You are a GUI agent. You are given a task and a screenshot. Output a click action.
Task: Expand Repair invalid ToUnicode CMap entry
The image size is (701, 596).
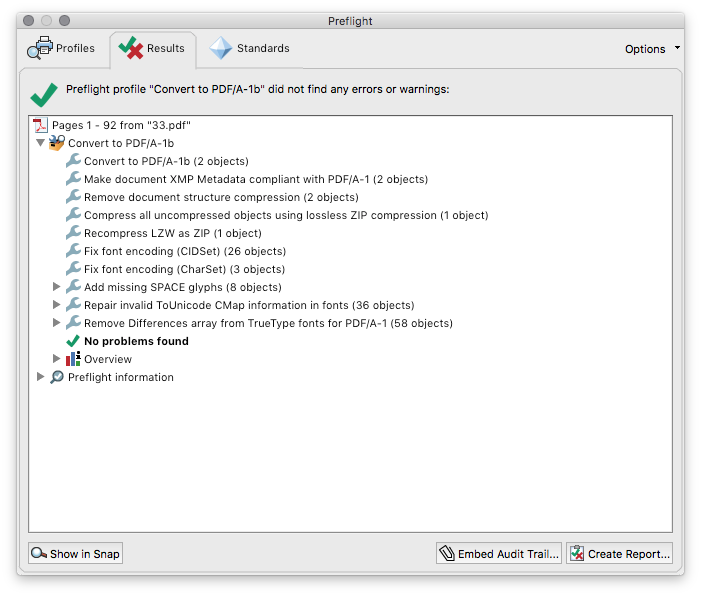click(56, 304)
